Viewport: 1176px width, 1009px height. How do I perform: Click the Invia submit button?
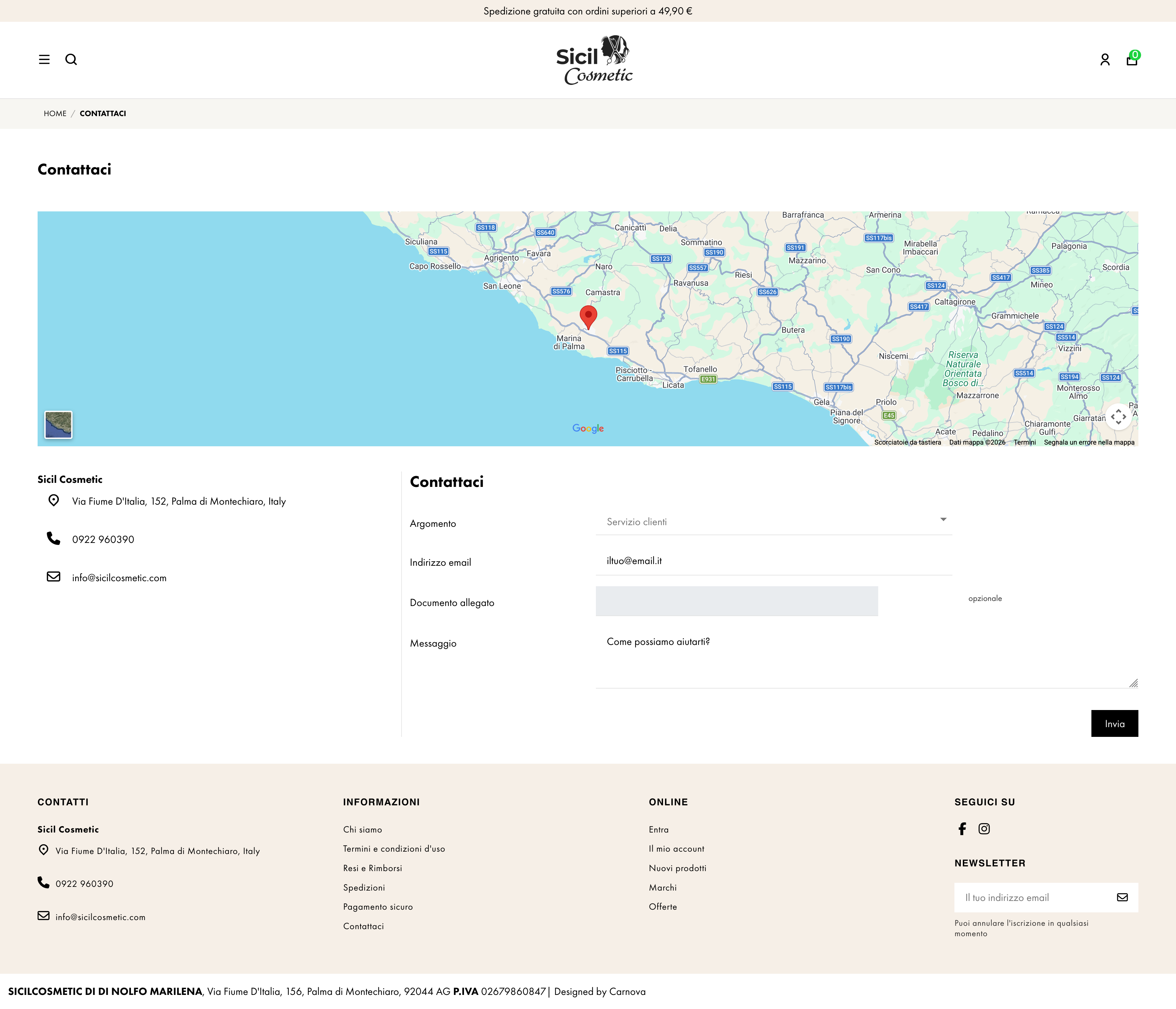click(x=1115, y=724)
